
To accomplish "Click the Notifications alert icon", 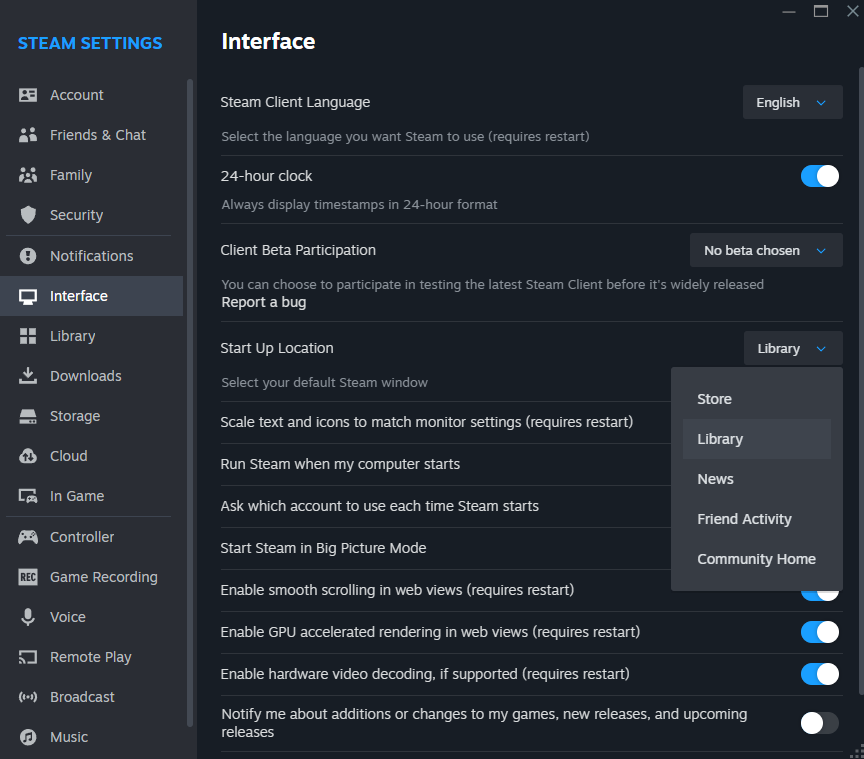I will [x=28, y=256].
